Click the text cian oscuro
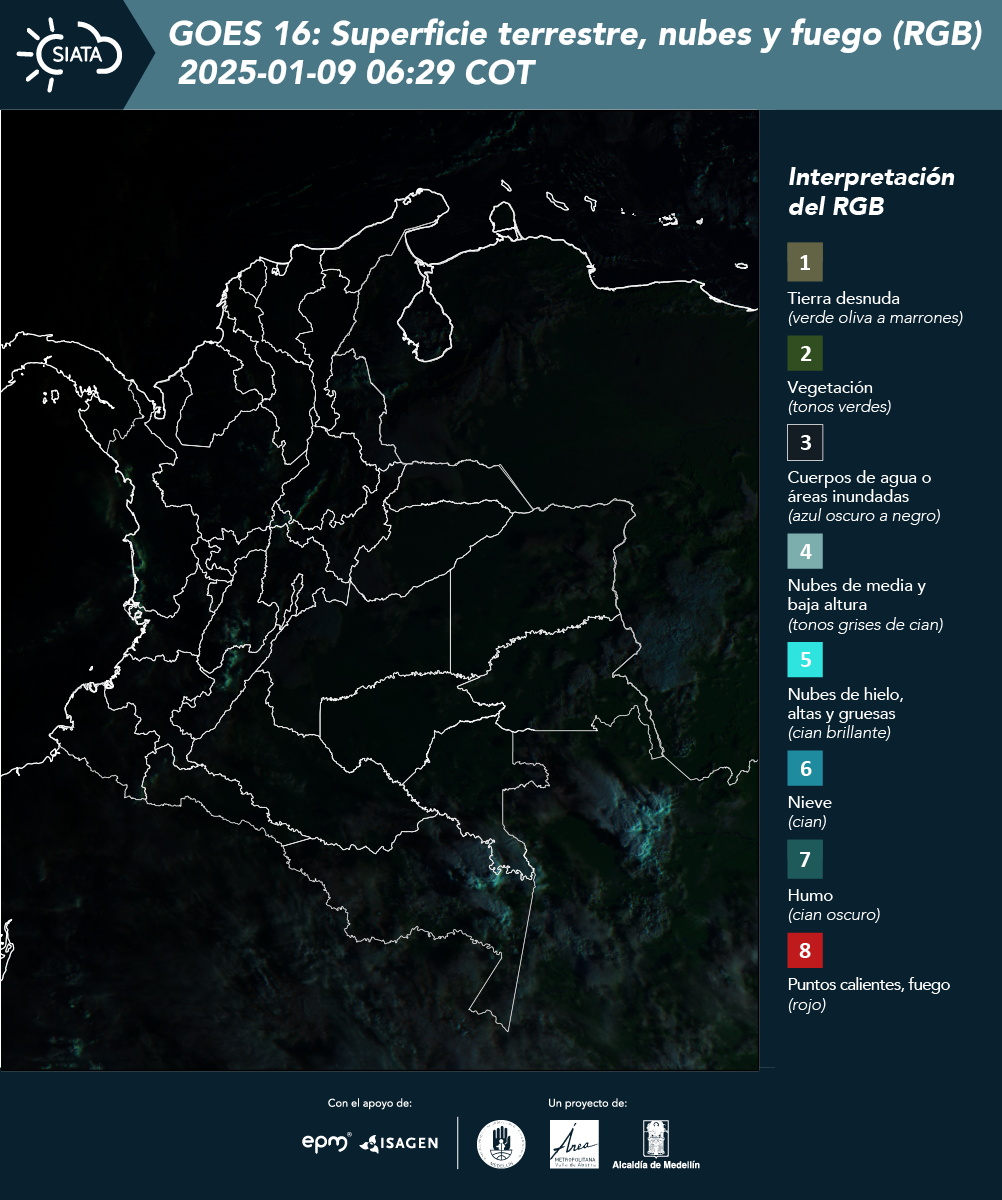1002x1200 pixels. coord(834,915)
